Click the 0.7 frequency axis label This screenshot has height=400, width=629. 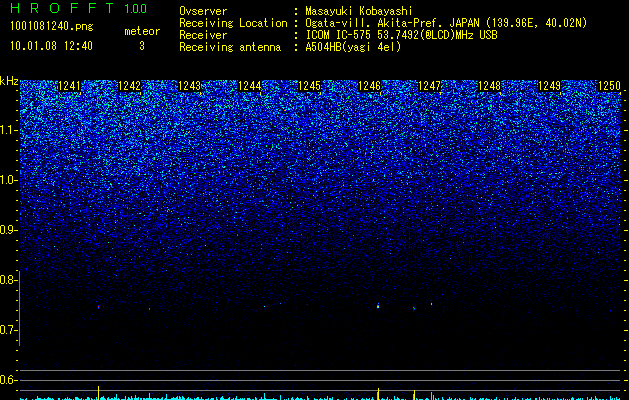coord(8,330)
